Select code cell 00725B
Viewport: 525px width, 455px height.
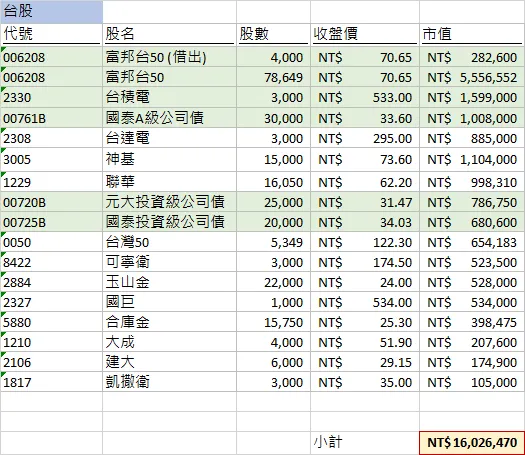(x=52, y=222)
